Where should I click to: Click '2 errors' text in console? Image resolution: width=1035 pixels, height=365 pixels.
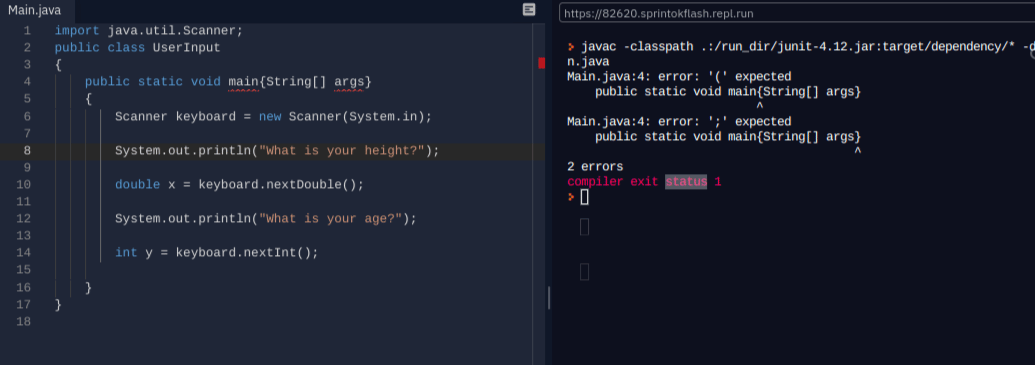coord(595,166)
